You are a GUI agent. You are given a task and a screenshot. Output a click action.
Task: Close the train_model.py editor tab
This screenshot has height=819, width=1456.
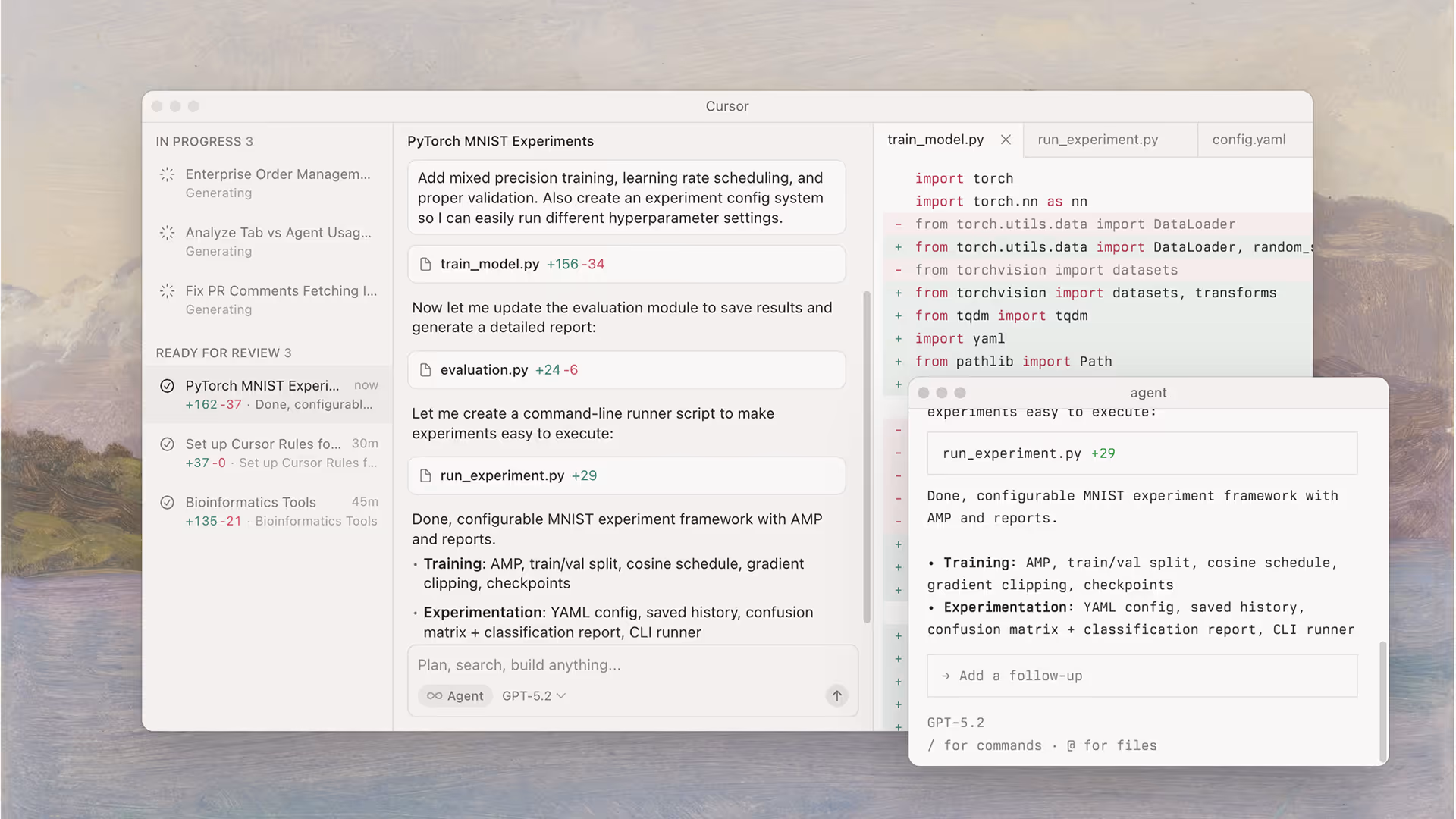[x=1006, y=140]
